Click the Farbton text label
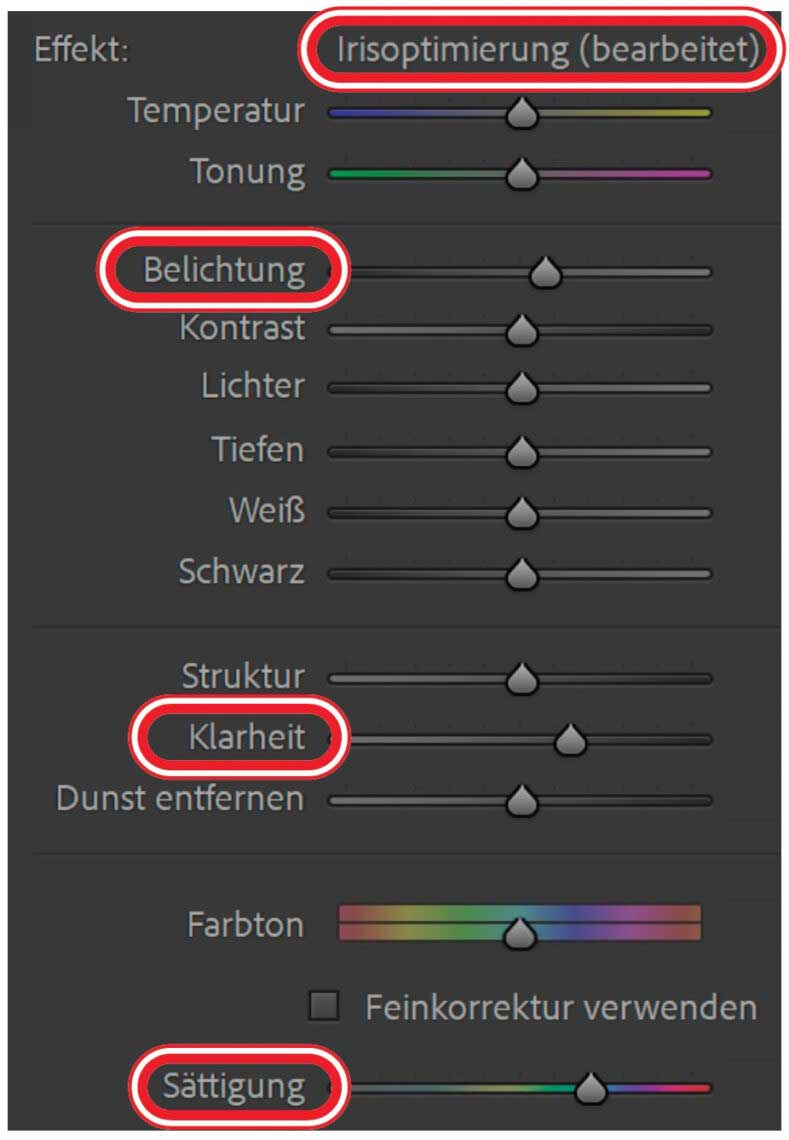The width and height of the screenshot is (789, 1140). pyautogui.click(x=245, y=925)
